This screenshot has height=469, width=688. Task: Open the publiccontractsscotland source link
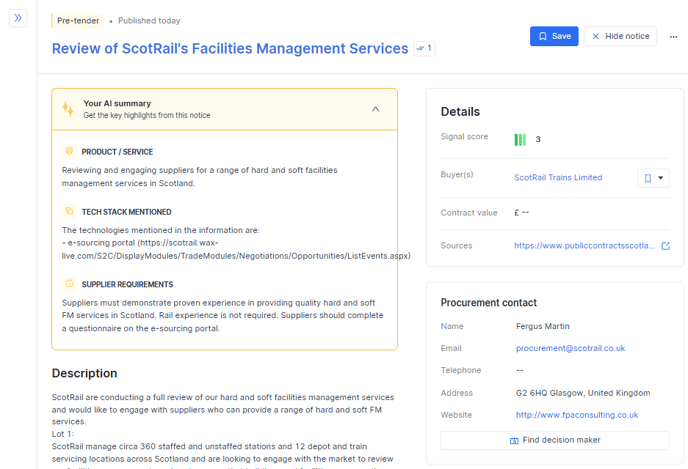[x=584, y=246]
